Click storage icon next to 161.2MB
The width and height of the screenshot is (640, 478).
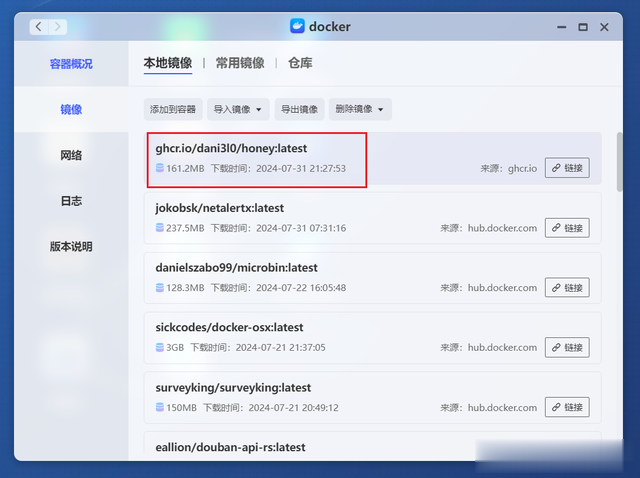[x=160, y=168]
